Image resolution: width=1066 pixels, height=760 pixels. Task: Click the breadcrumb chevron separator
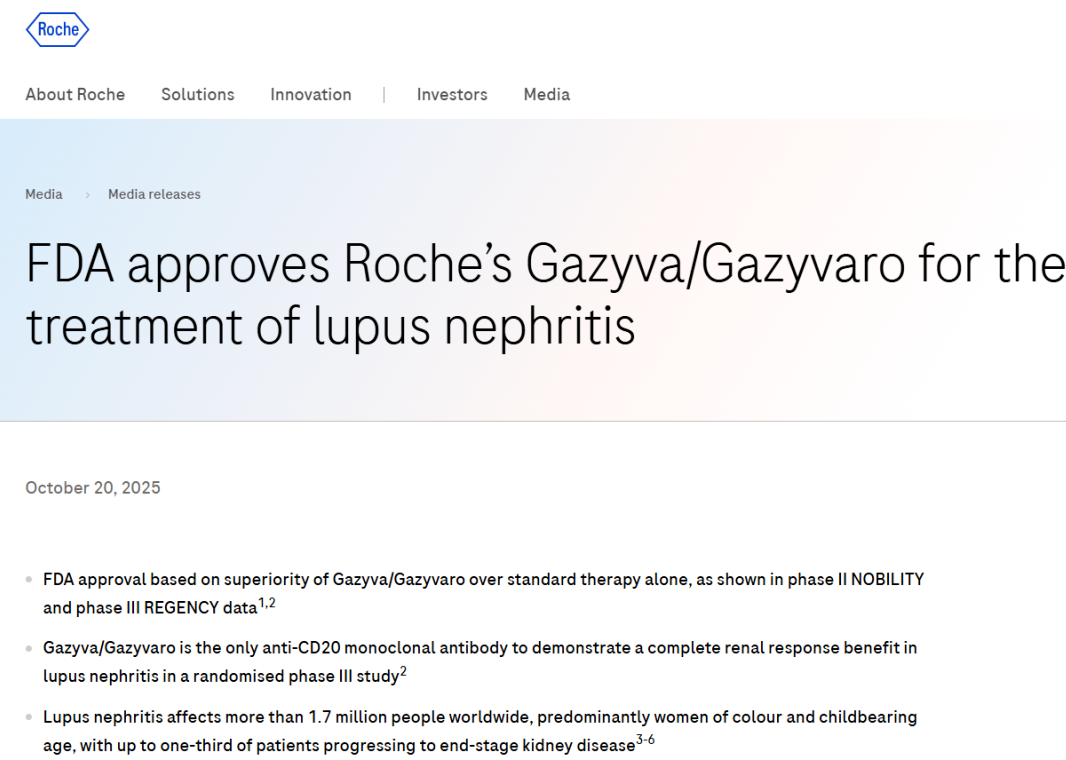click(x=87, y=195)
